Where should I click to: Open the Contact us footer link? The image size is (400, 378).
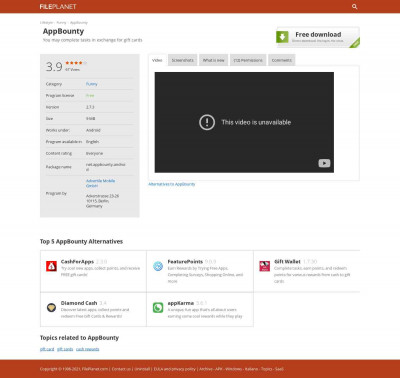[x=121, y=369]
